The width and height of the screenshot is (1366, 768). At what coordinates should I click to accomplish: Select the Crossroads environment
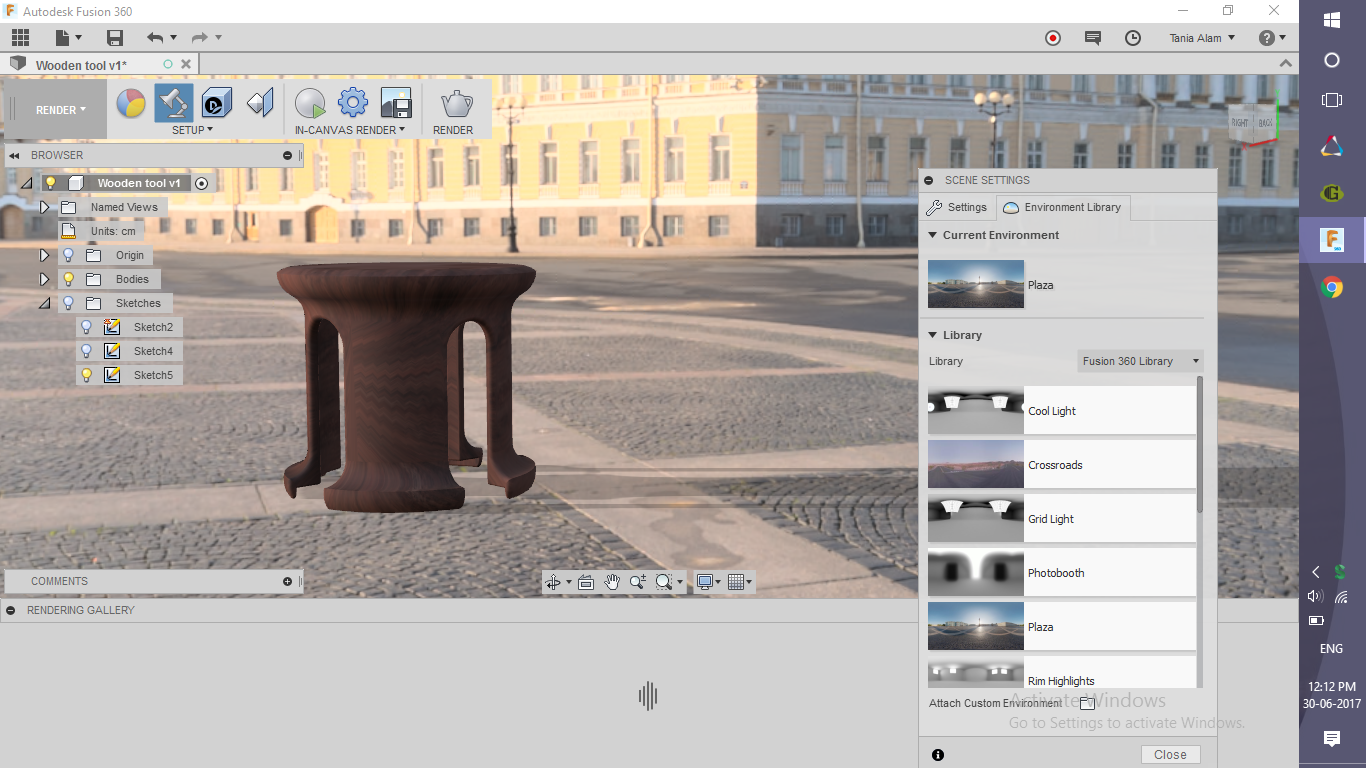click(x=1061, y=464)
